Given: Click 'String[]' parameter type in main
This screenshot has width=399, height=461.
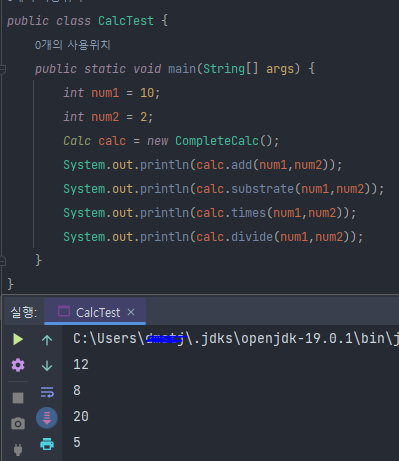Looking at the screenshot, I should click(231, 69).
